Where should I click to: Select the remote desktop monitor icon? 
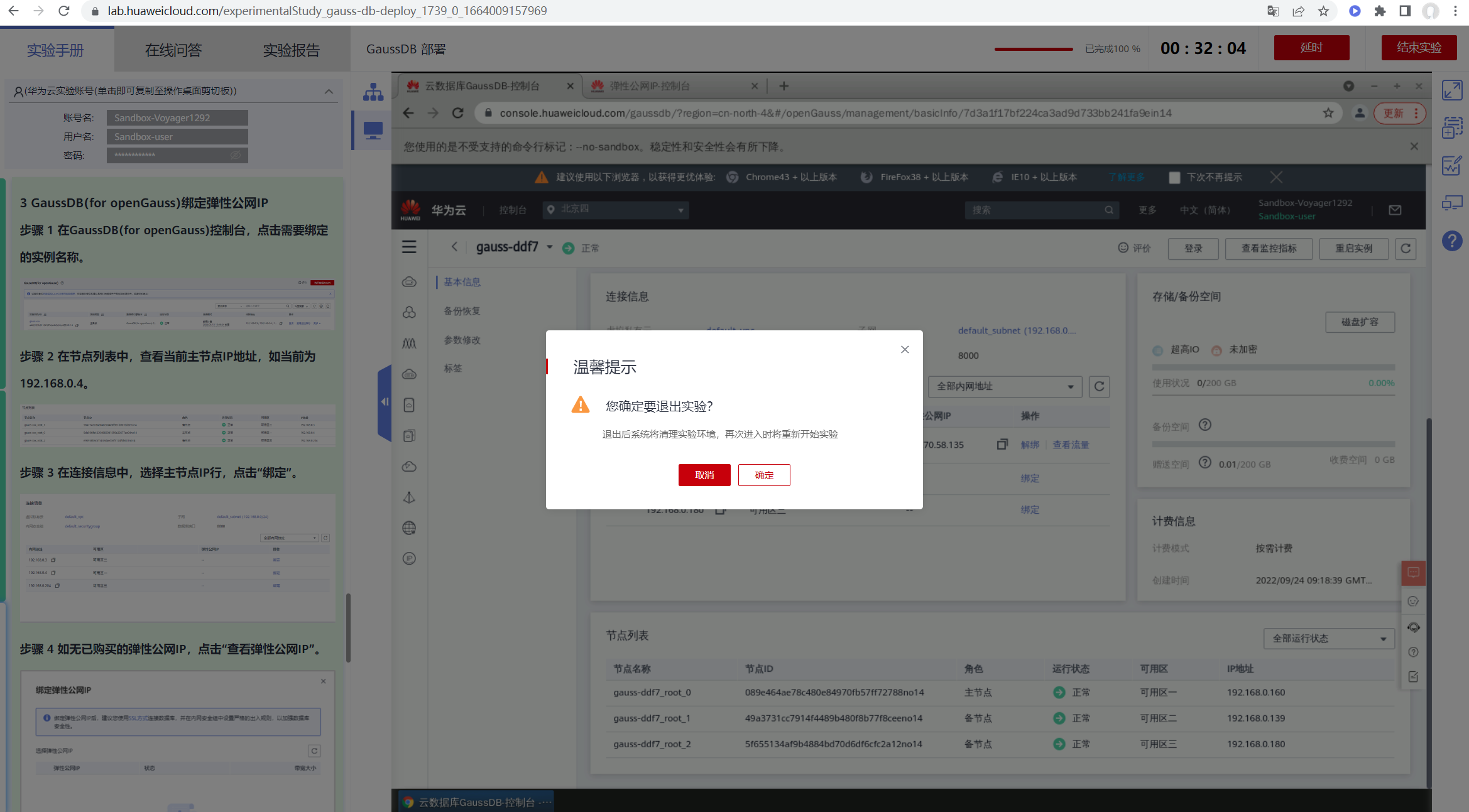click(373, 131)
